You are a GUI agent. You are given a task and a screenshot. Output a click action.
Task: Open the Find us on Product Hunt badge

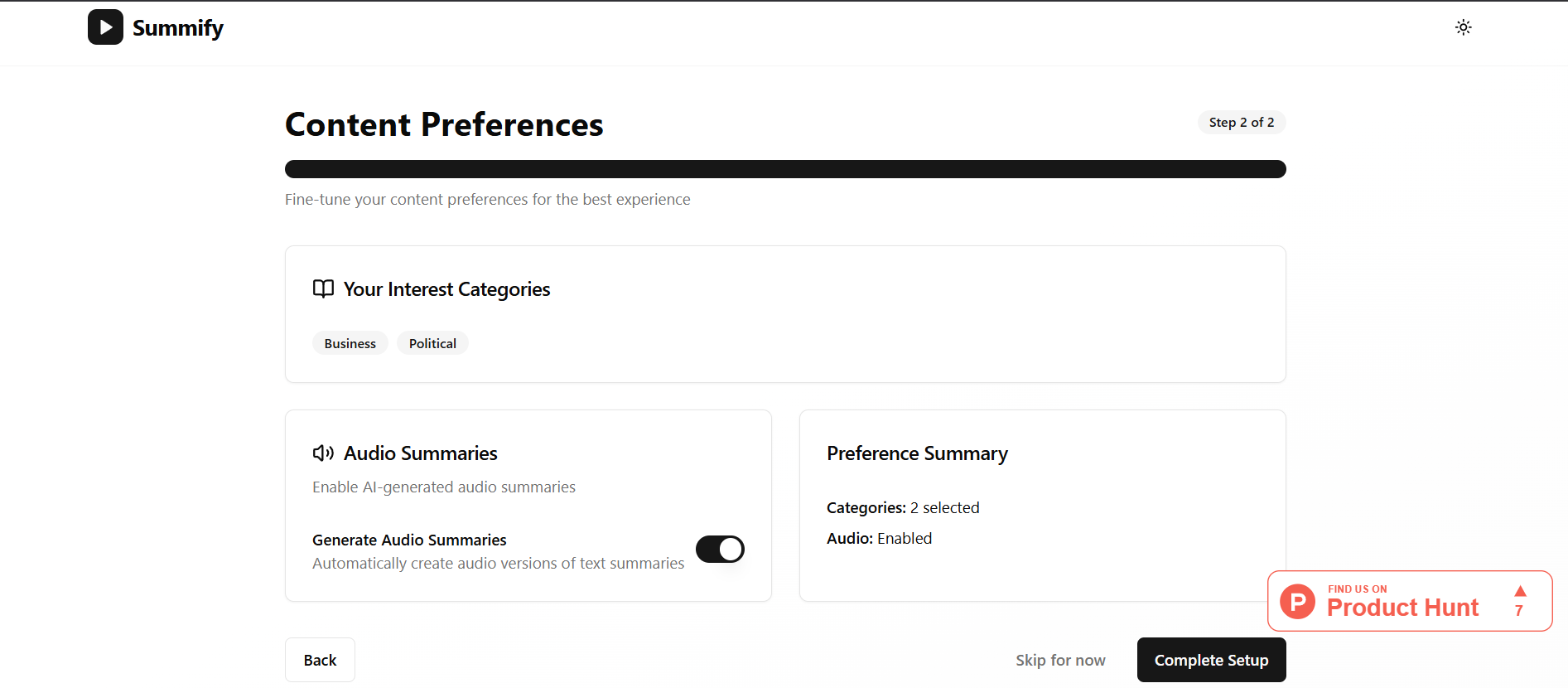click(x=1410, y=601)
